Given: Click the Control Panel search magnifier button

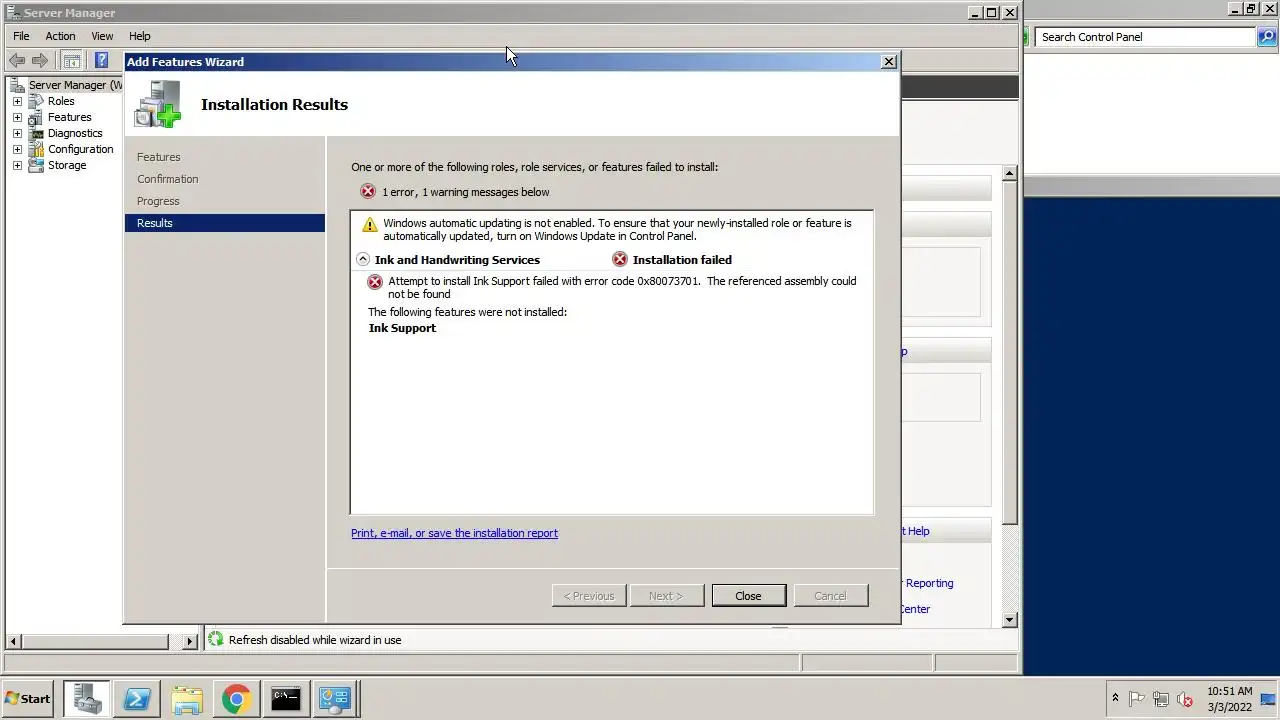Looking at the screenshot, I should coord(1267,37).
